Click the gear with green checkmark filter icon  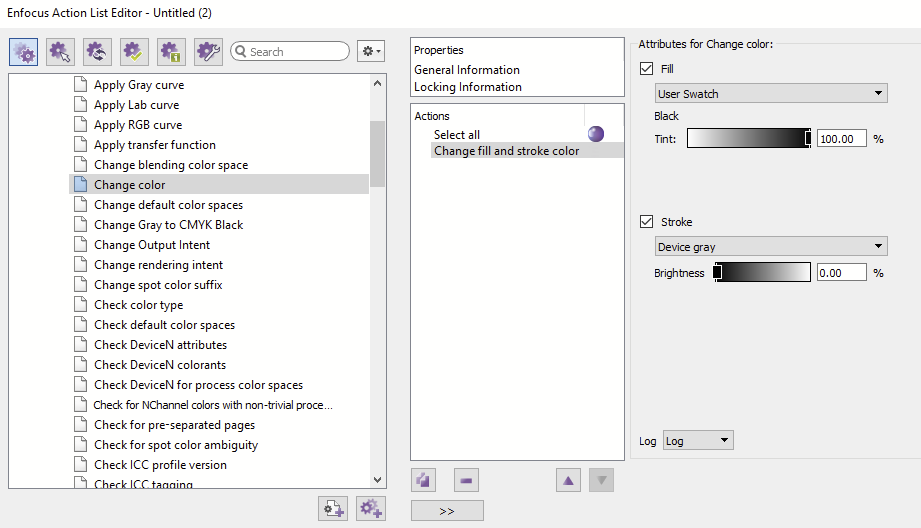134,52
